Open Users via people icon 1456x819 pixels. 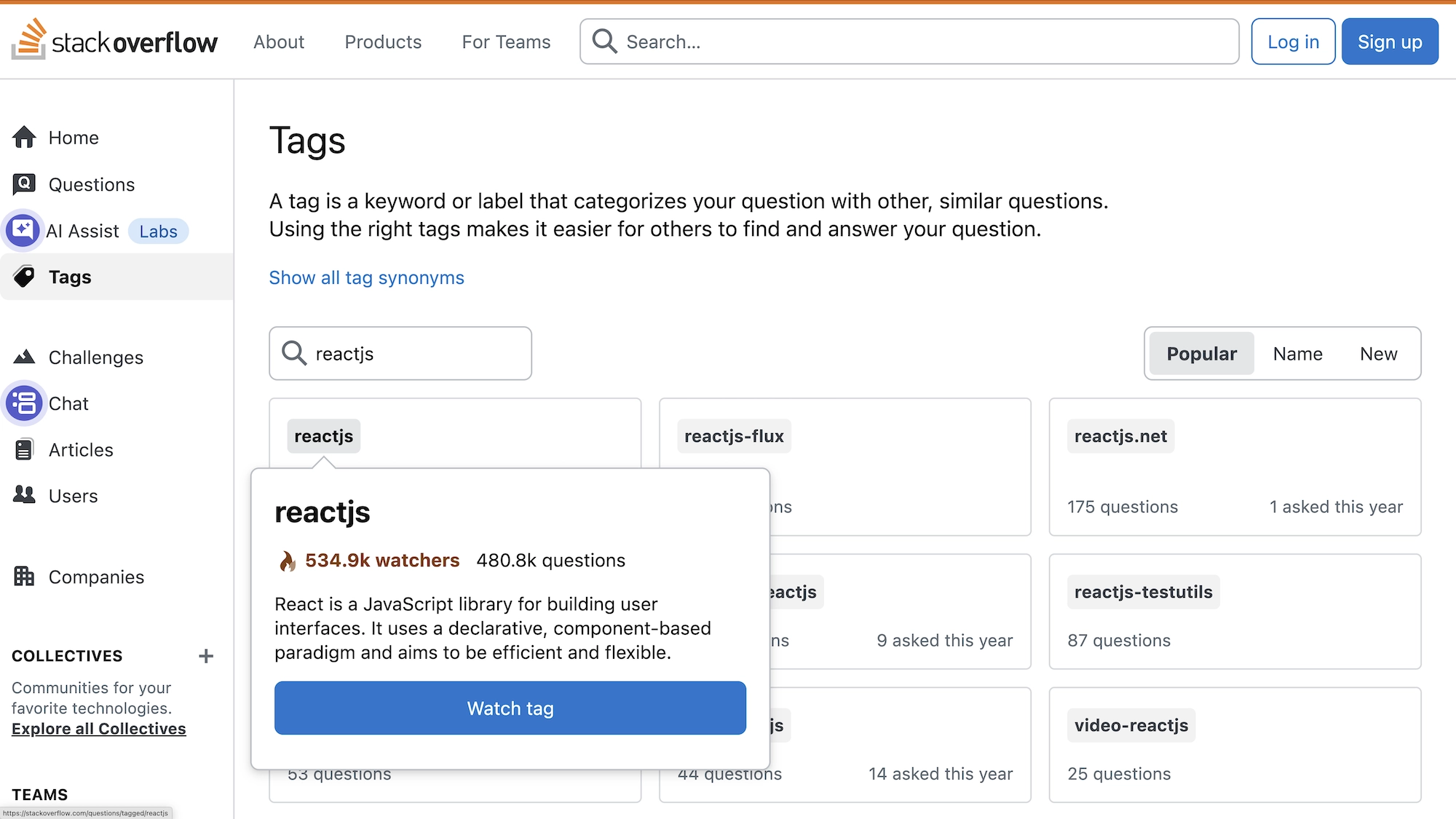point(24,495)
